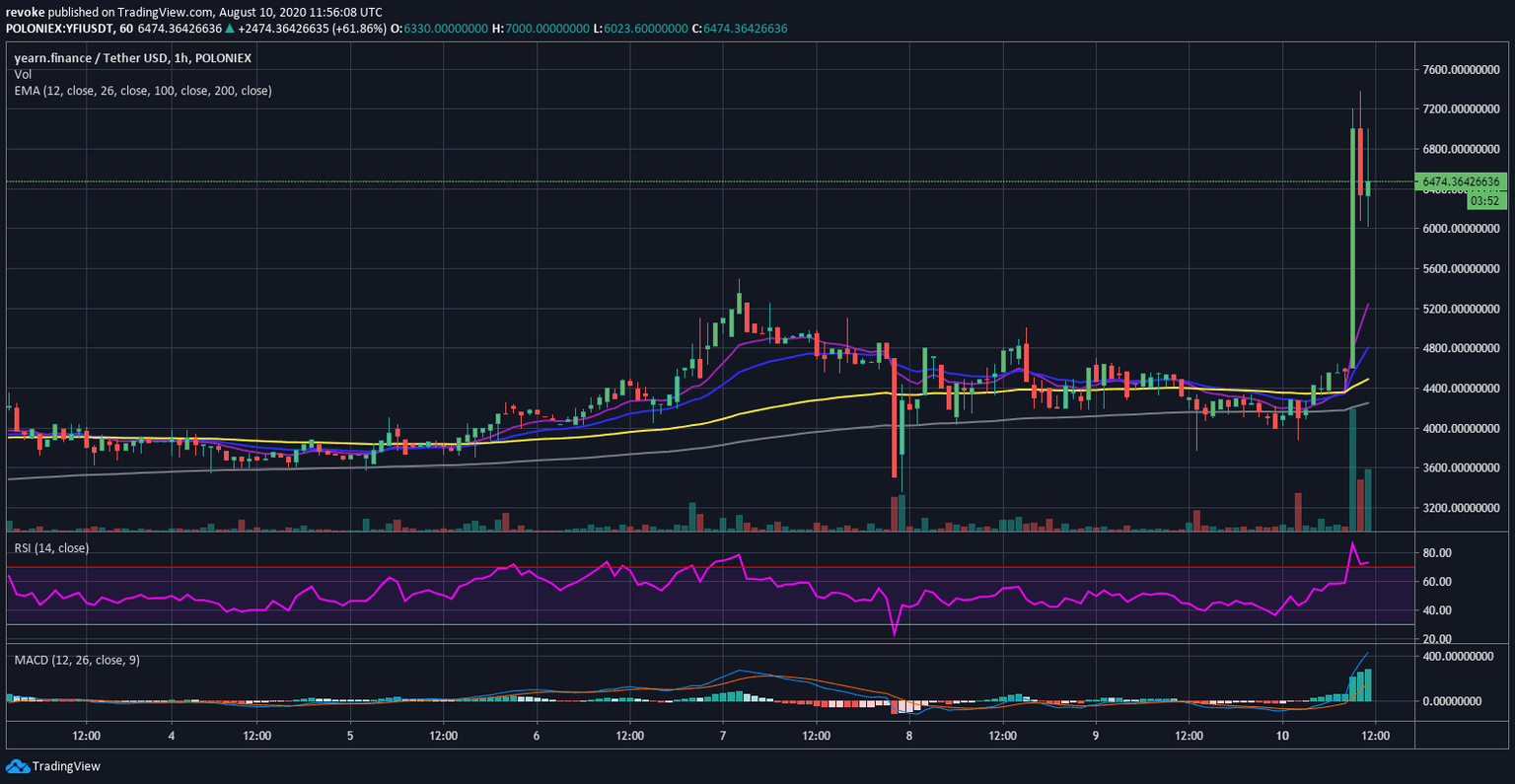Click the 7200.00000000 price axis label
The width and height of the screenshot is (1515, 784).
[1460, 109]
